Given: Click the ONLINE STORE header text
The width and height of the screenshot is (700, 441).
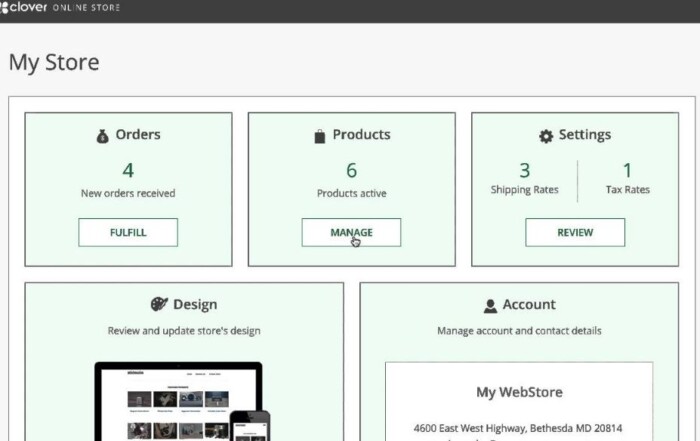Looking at the screenshot, I should tap(86, 8).
